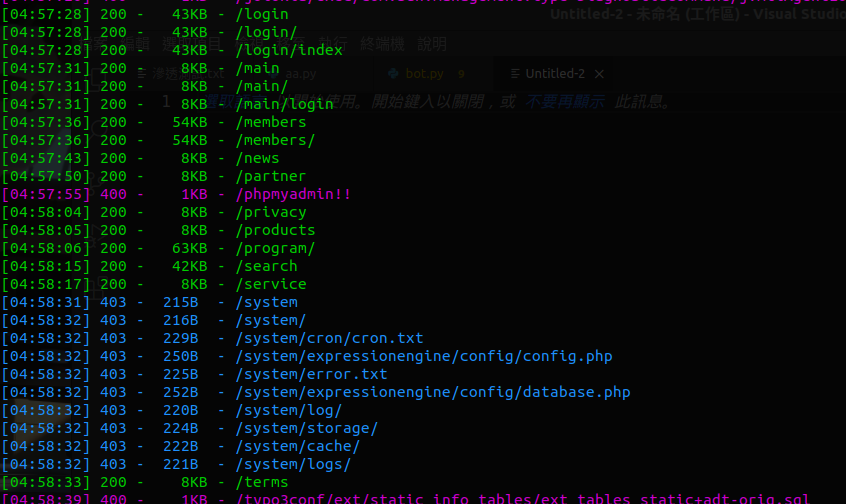Click the /system/logs/ path
Screen dimensions: 846x504
click(x=294, y=465)
